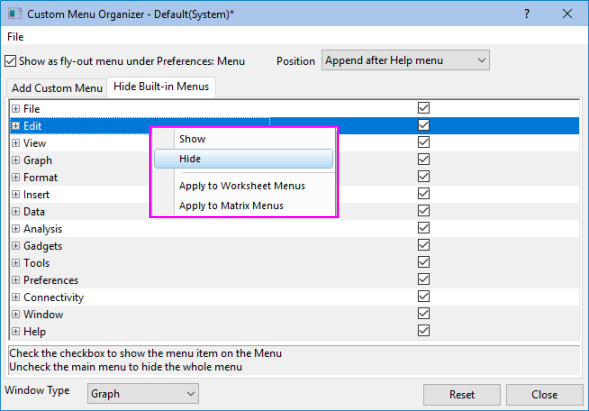Expand the Analysis tree node

[15, 229]
